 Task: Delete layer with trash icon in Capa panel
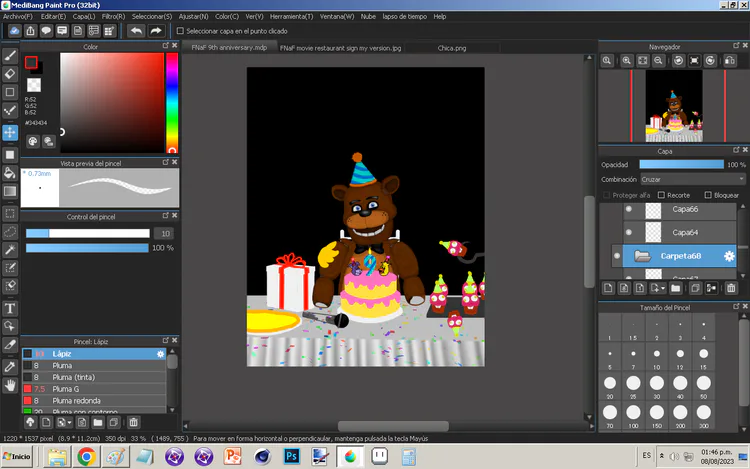(731, 288)
